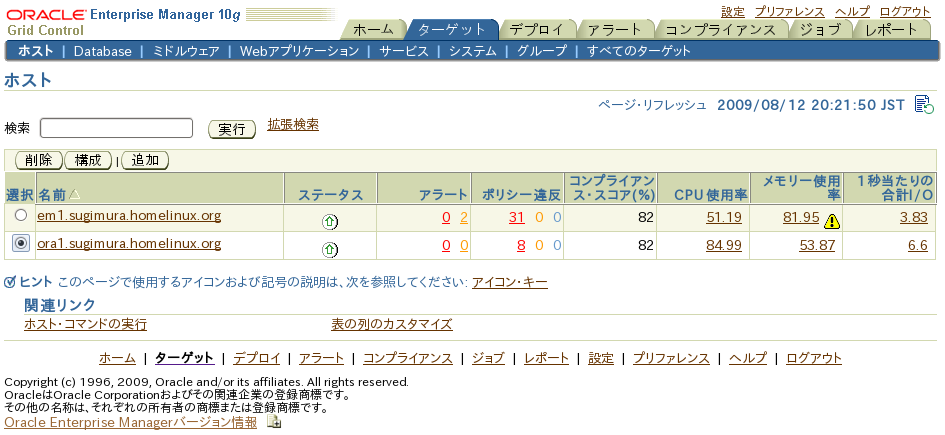Open the 表の列のカスタマイズ link
The image size is (945, 435).
(x=392, y=324)
